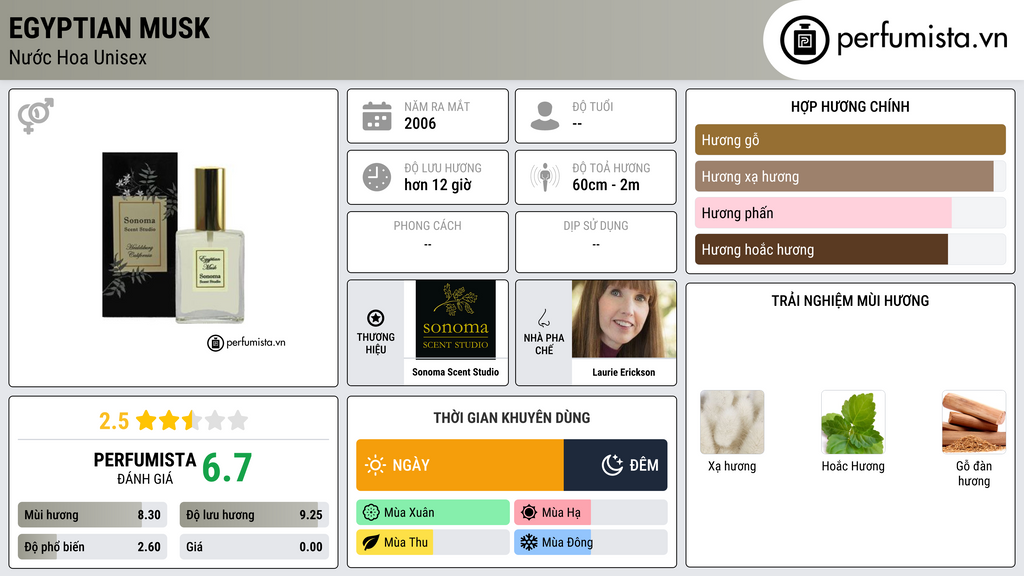Click the star badge icon above Thương hiệu

(376, 318)
